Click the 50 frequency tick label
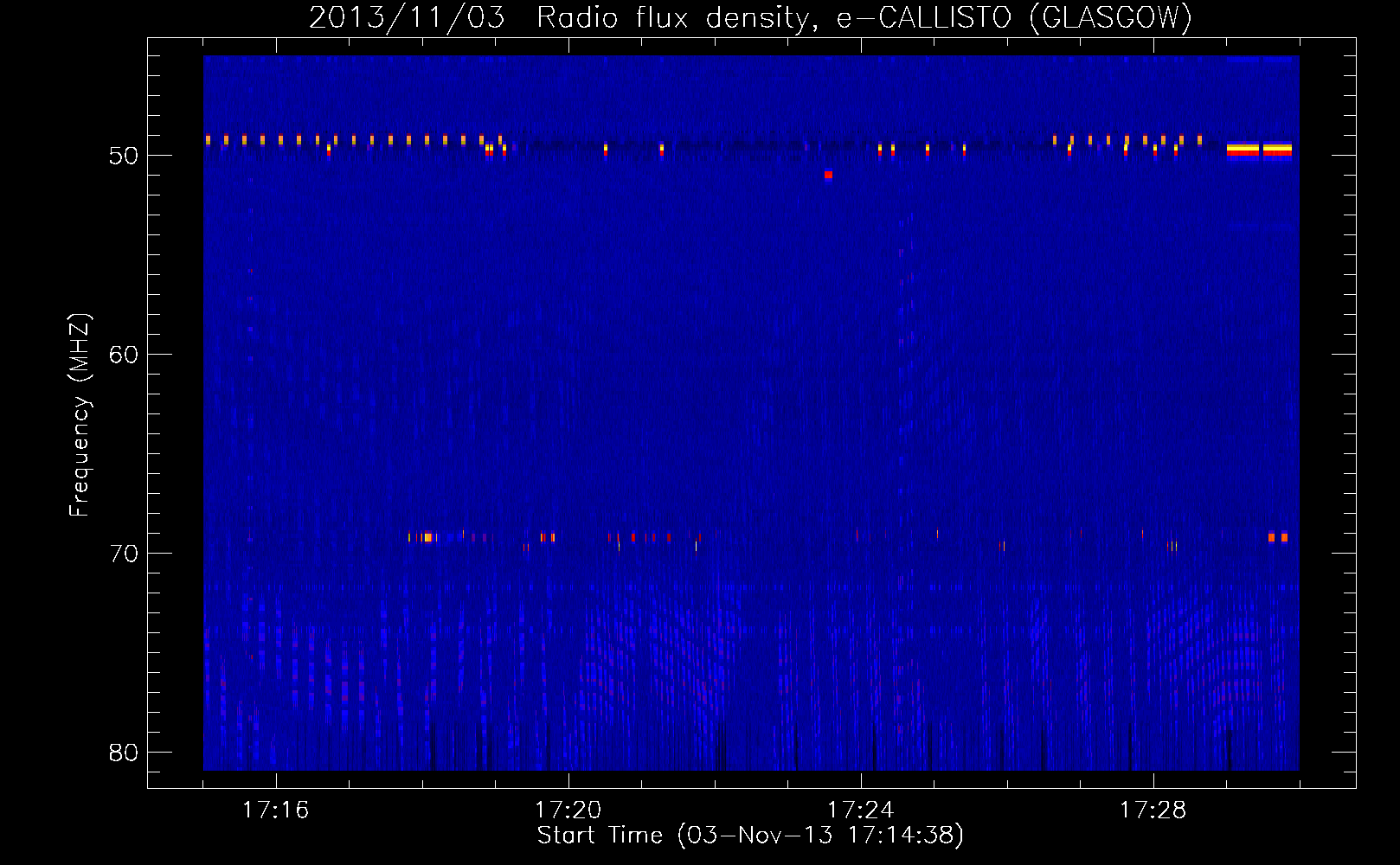 (x=124, y=156)
